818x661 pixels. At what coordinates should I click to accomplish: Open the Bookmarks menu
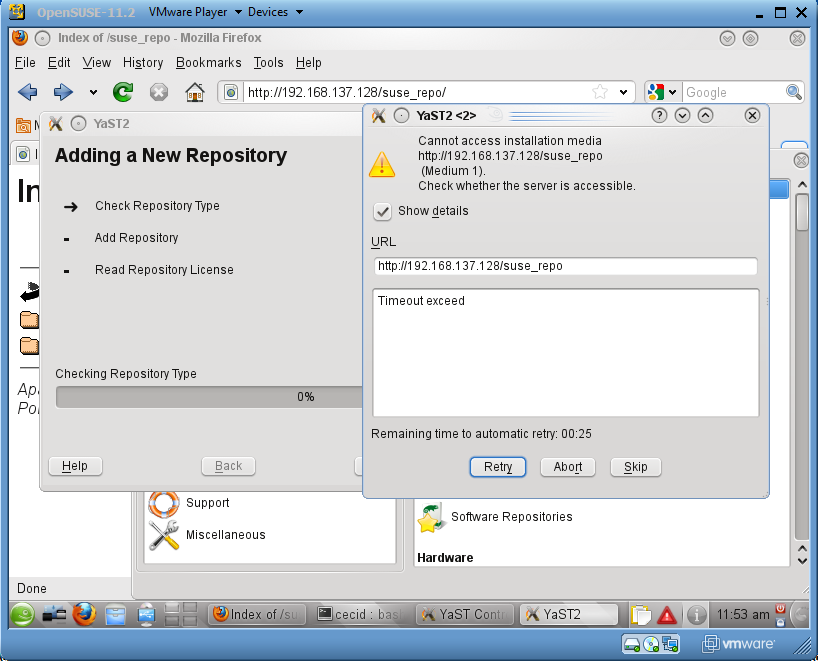click(208, 62)
